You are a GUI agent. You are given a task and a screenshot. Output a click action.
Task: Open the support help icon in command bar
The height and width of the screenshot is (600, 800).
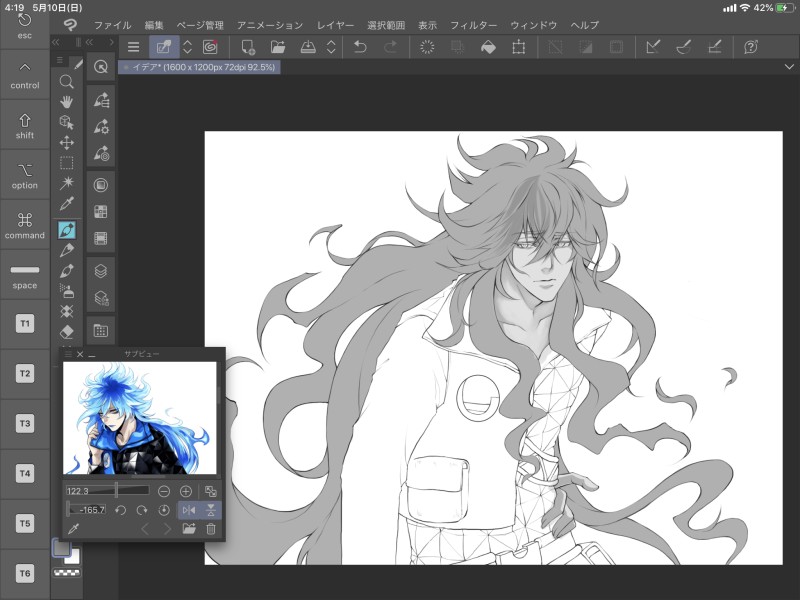(751, 47)
